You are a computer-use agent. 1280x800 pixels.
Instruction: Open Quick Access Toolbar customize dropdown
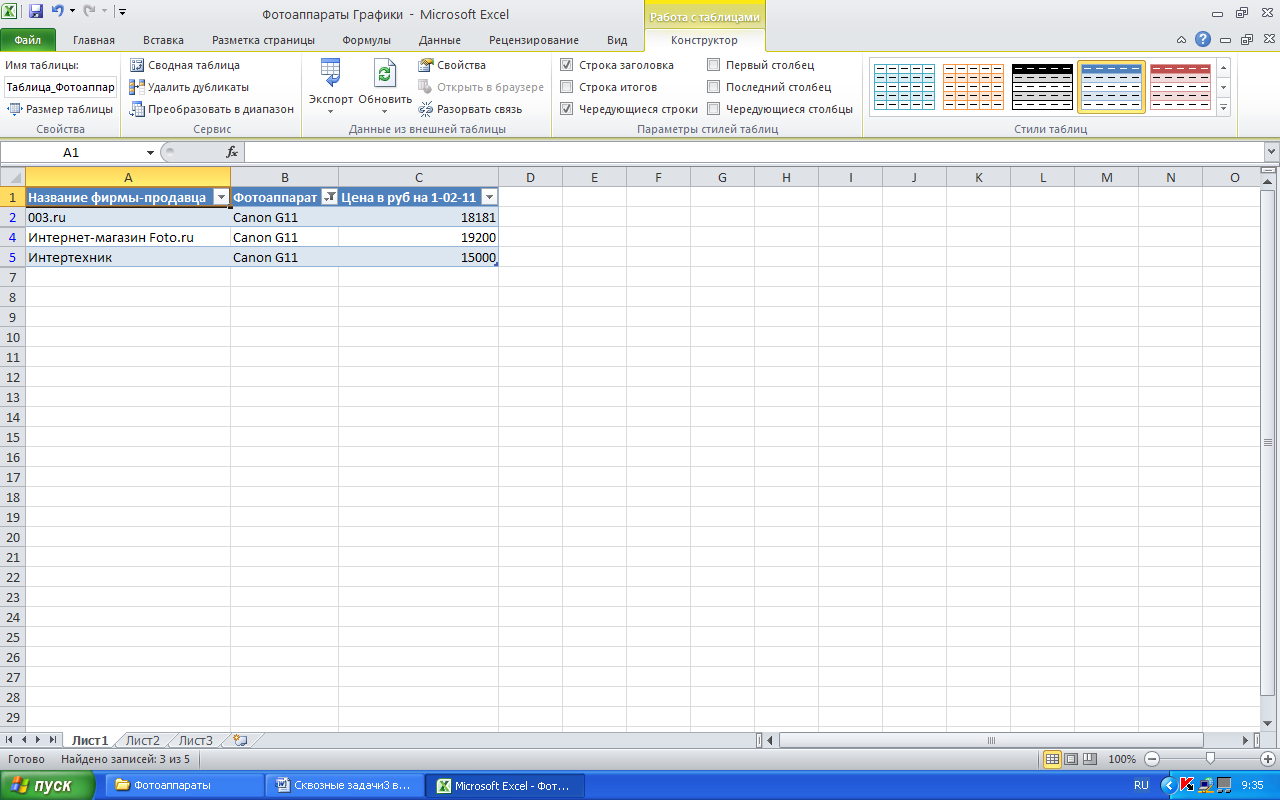(x=122, y=12)
